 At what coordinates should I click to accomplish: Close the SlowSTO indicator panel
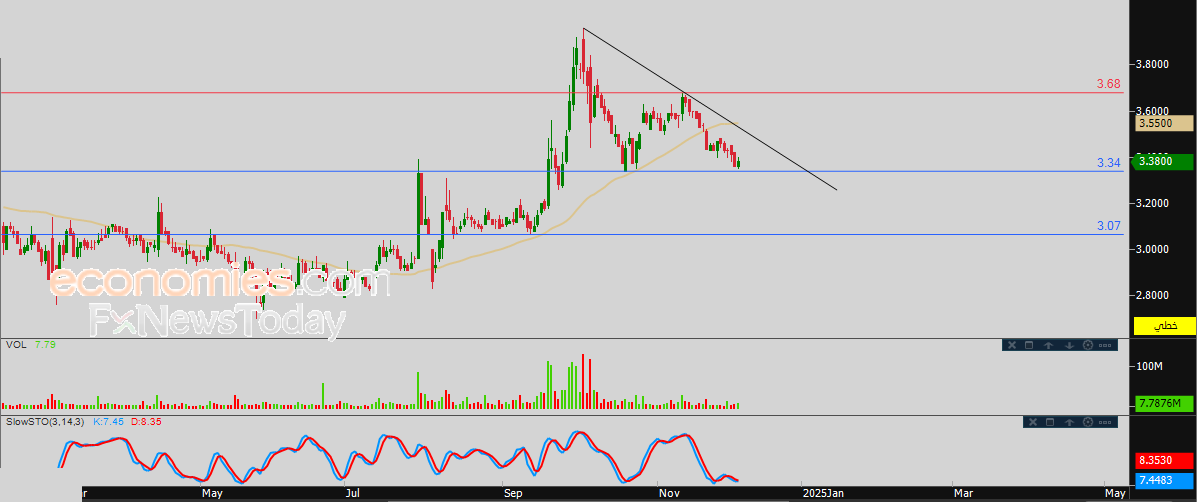tap(1032, 422)
